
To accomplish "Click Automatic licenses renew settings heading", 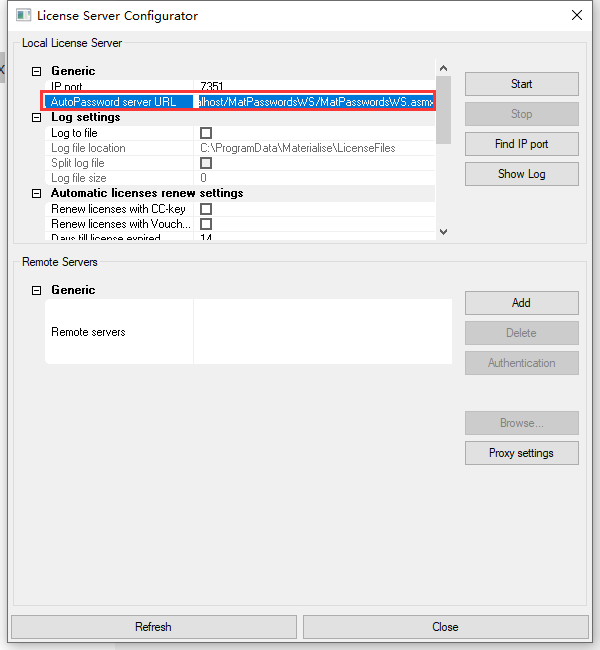I will point(147,193).
